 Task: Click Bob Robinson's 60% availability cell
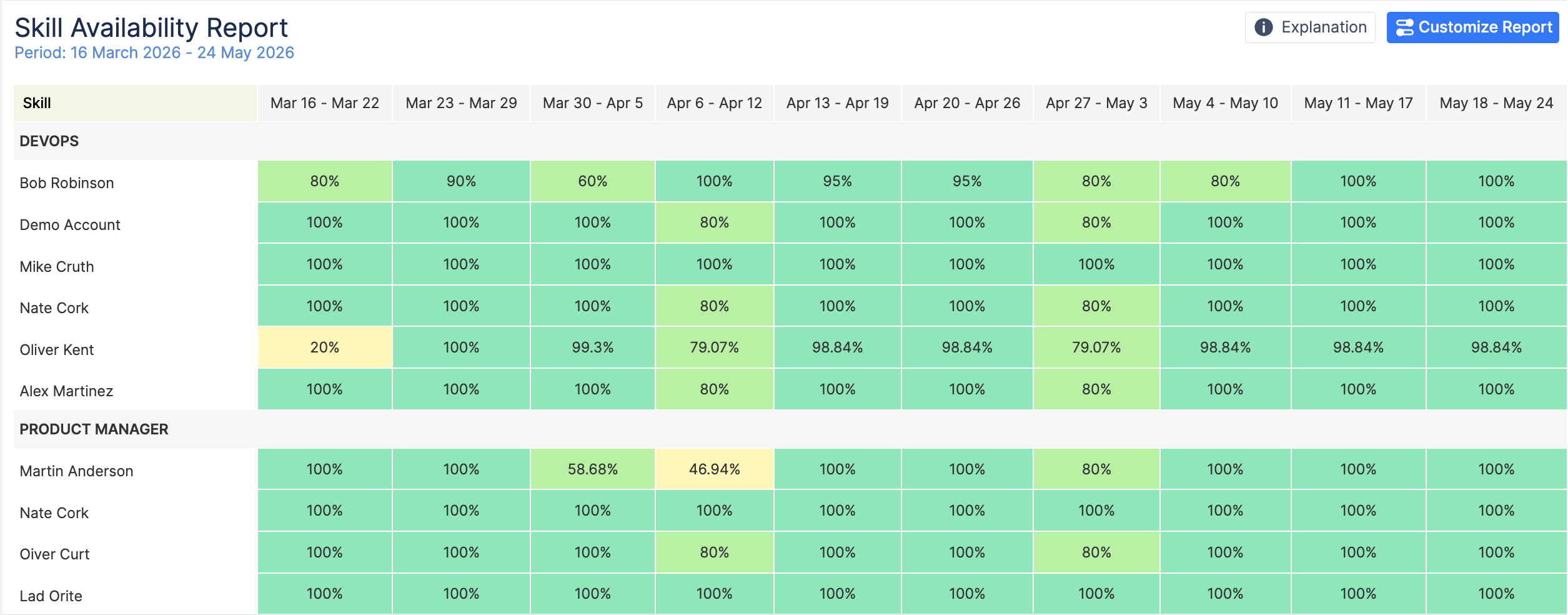click(592, 181)
